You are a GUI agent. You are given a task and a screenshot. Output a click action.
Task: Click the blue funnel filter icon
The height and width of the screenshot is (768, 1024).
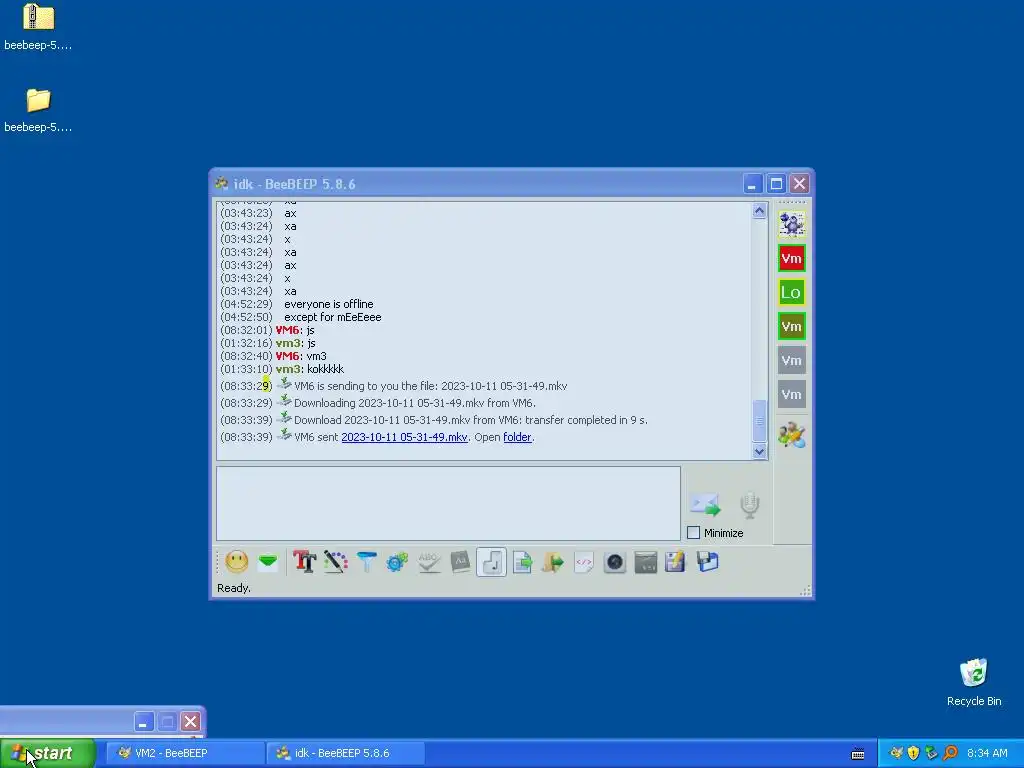(366, 562)
